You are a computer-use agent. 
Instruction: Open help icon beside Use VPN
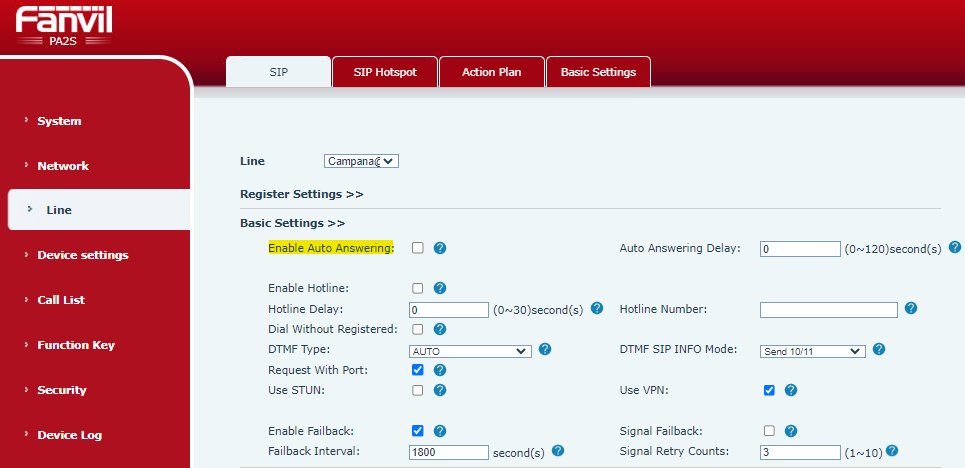tap(791, 390)
